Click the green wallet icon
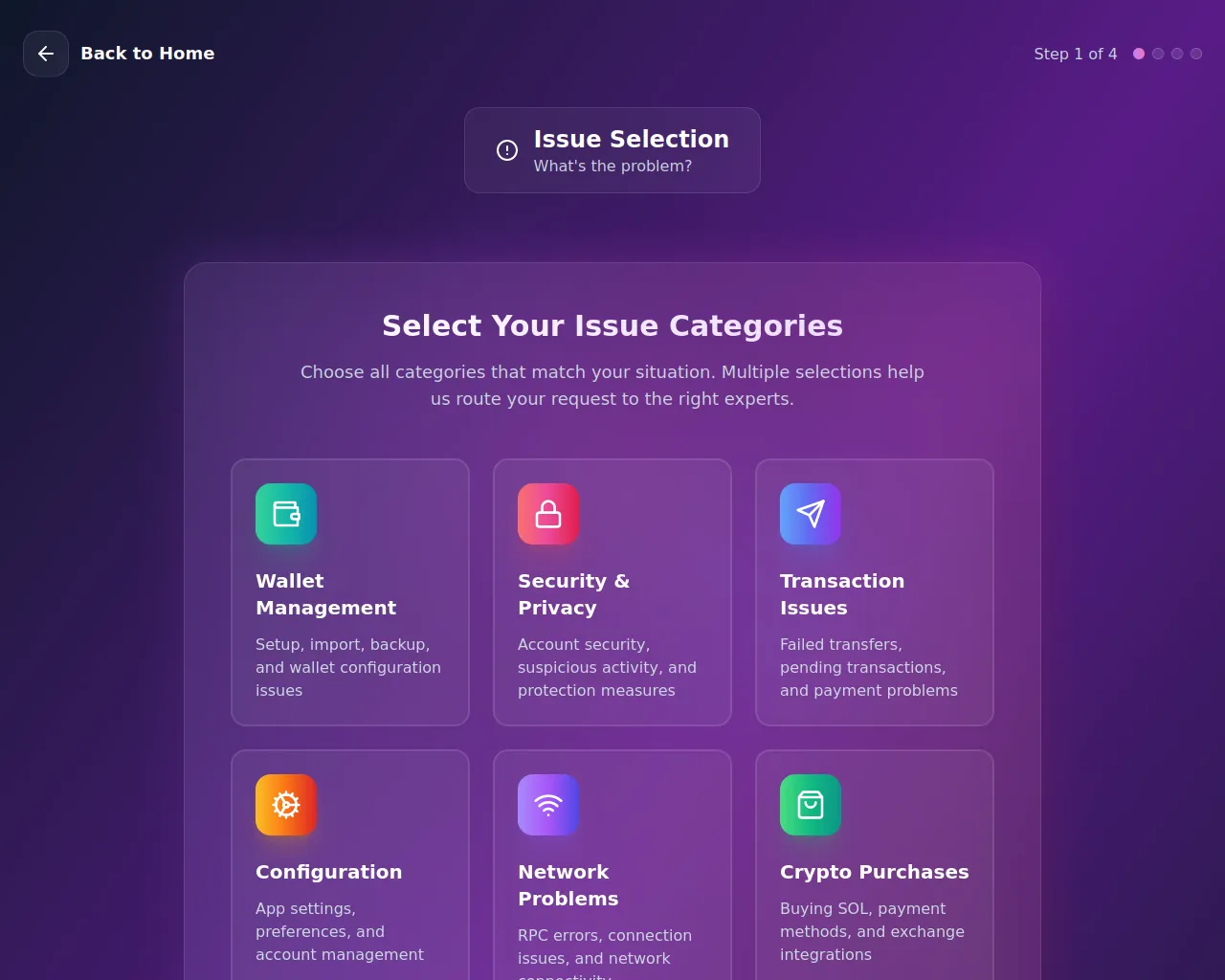This screenshot has height=980, width=1225. tap(286, 514)
